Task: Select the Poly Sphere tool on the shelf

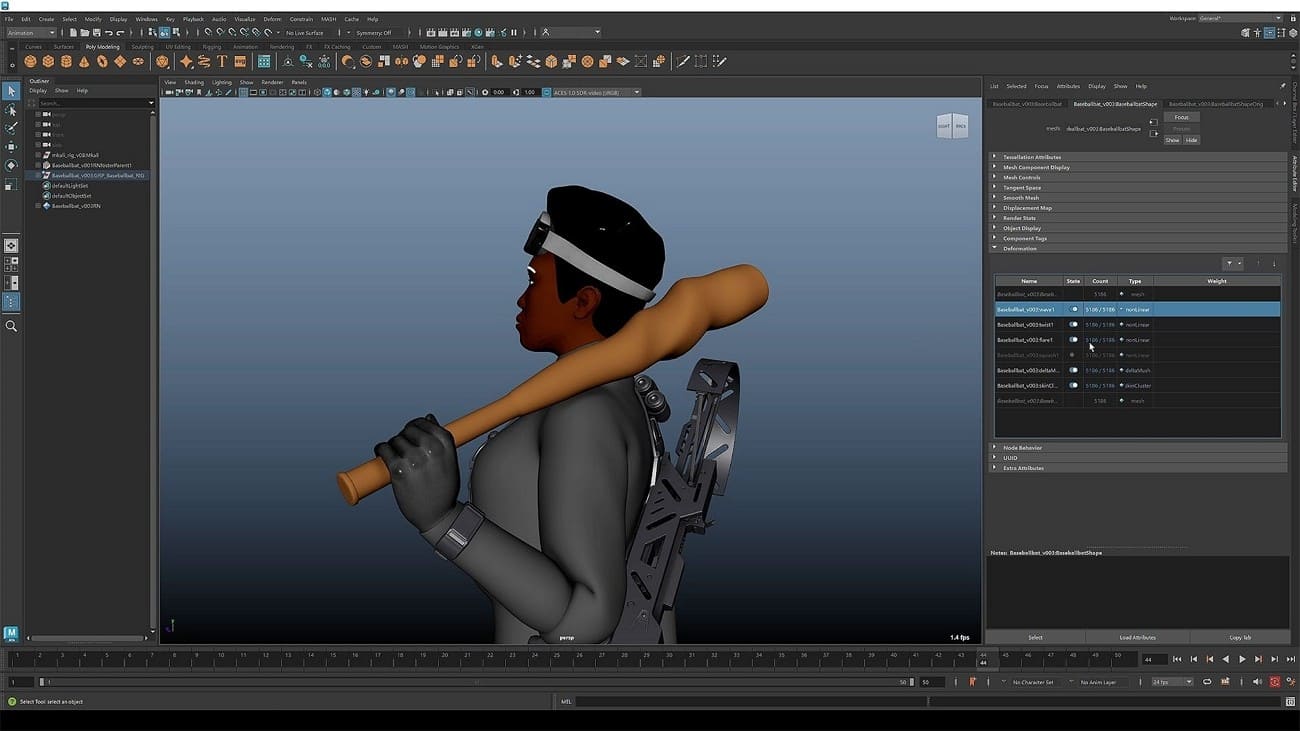Action: [29, 62]
